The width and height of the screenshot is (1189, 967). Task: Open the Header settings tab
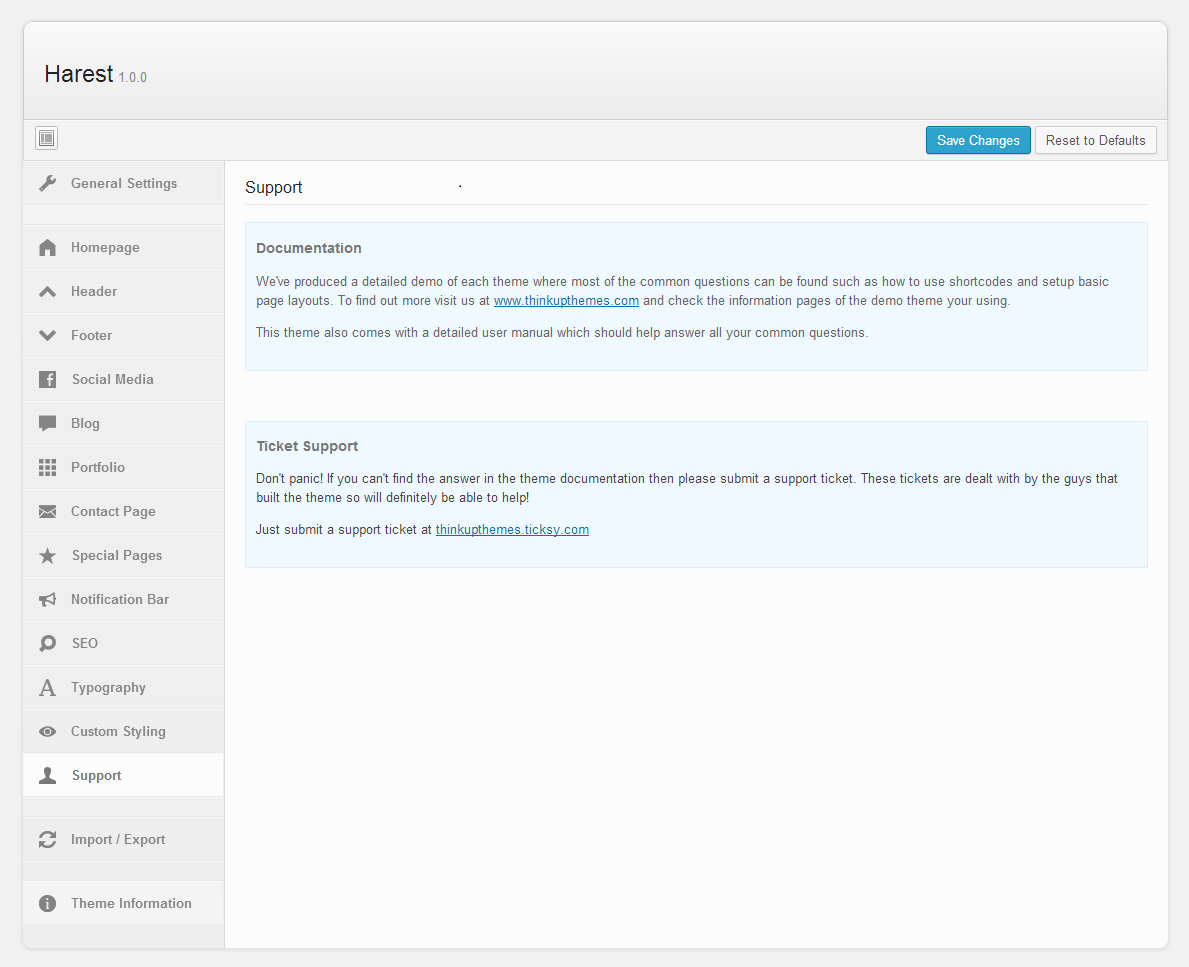point(94,292)
